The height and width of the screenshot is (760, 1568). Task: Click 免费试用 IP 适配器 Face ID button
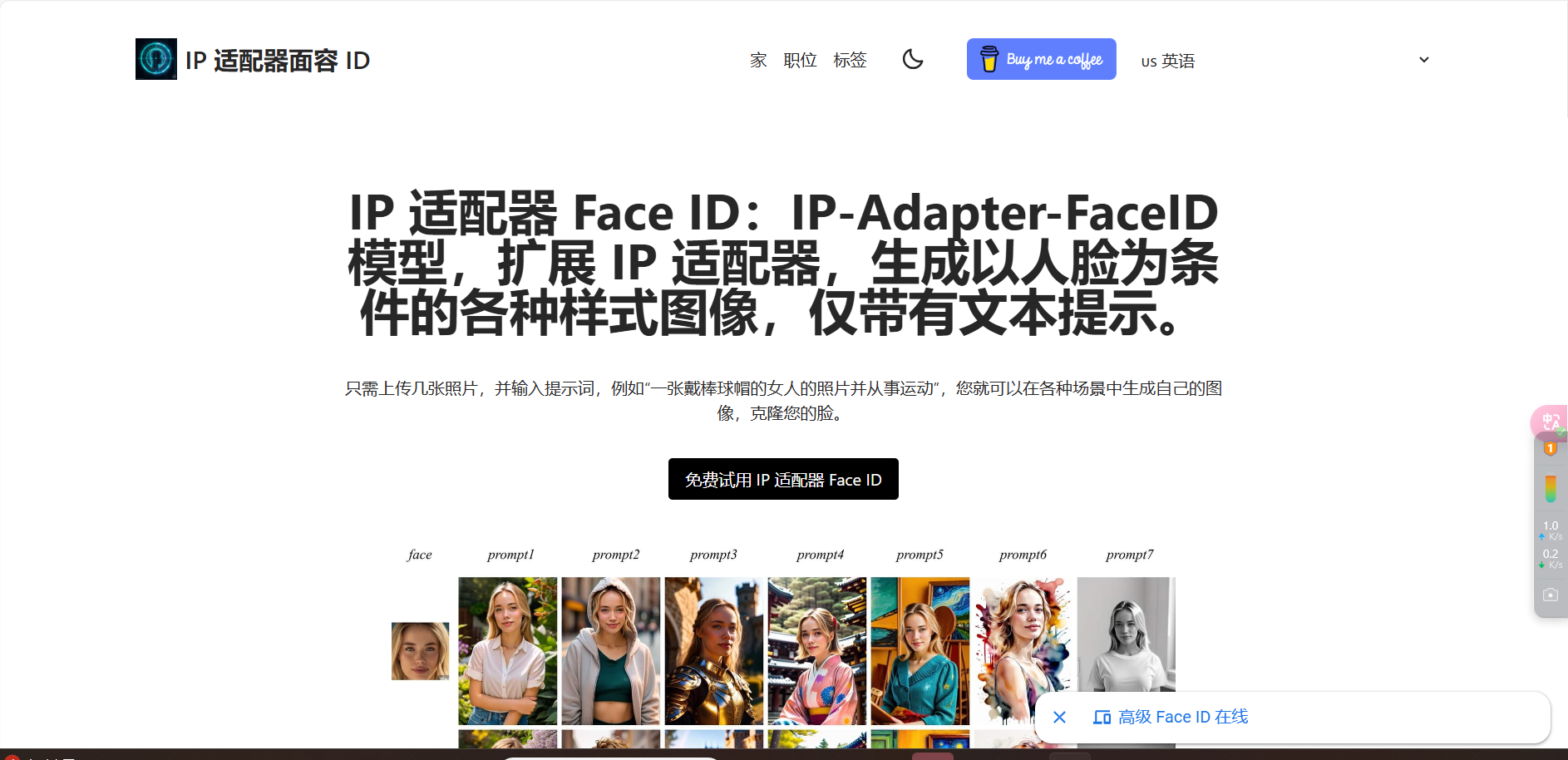[782, 479]
